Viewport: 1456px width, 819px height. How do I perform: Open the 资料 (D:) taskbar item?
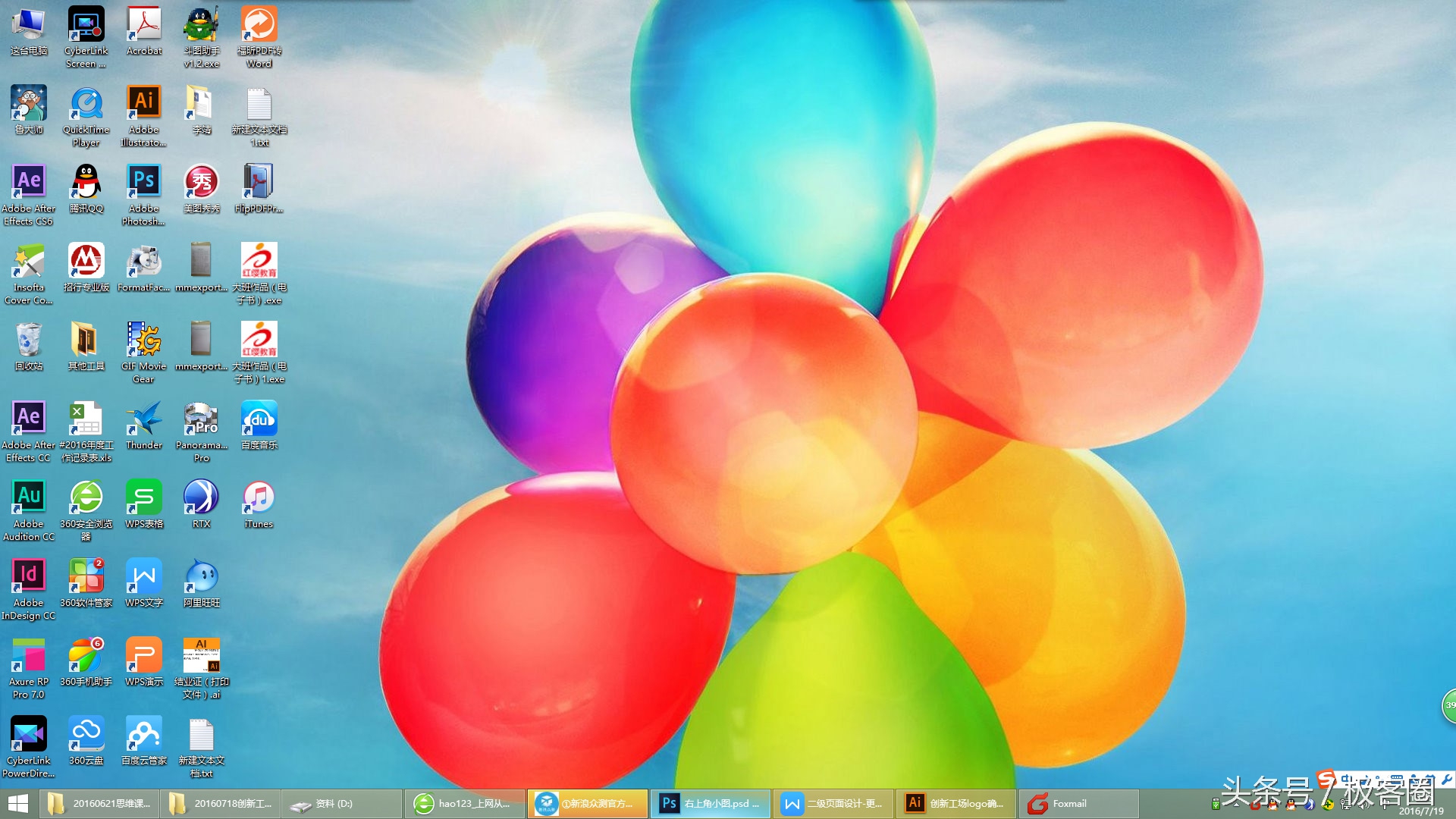341,804
